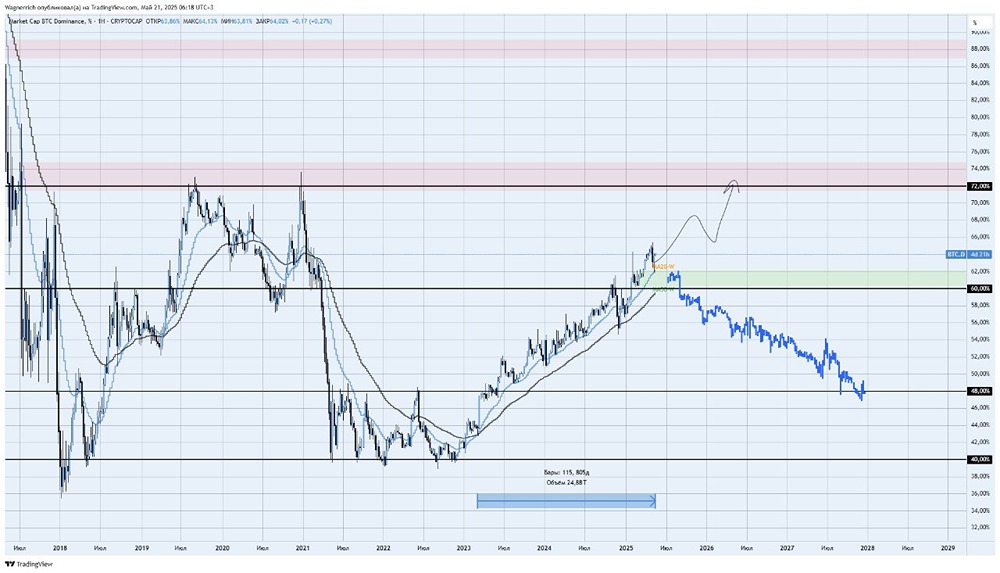
Task: Click the 2026 year label on time axis
Action: (706, 548)
